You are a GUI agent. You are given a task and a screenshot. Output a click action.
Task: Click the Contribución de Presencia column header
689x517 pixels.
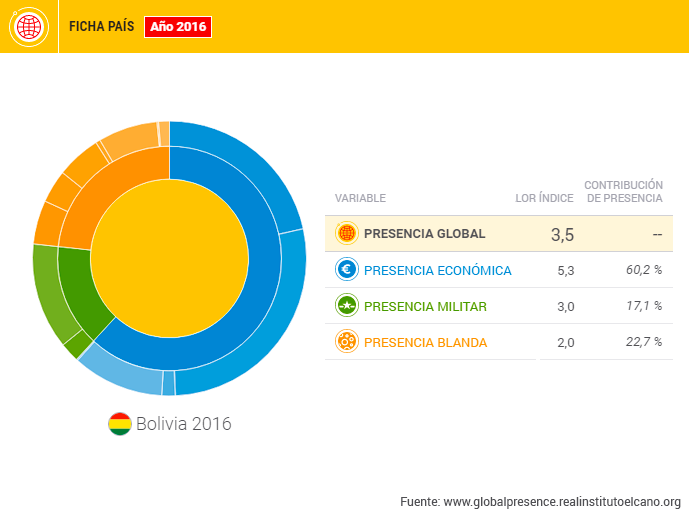click(624, 191)
